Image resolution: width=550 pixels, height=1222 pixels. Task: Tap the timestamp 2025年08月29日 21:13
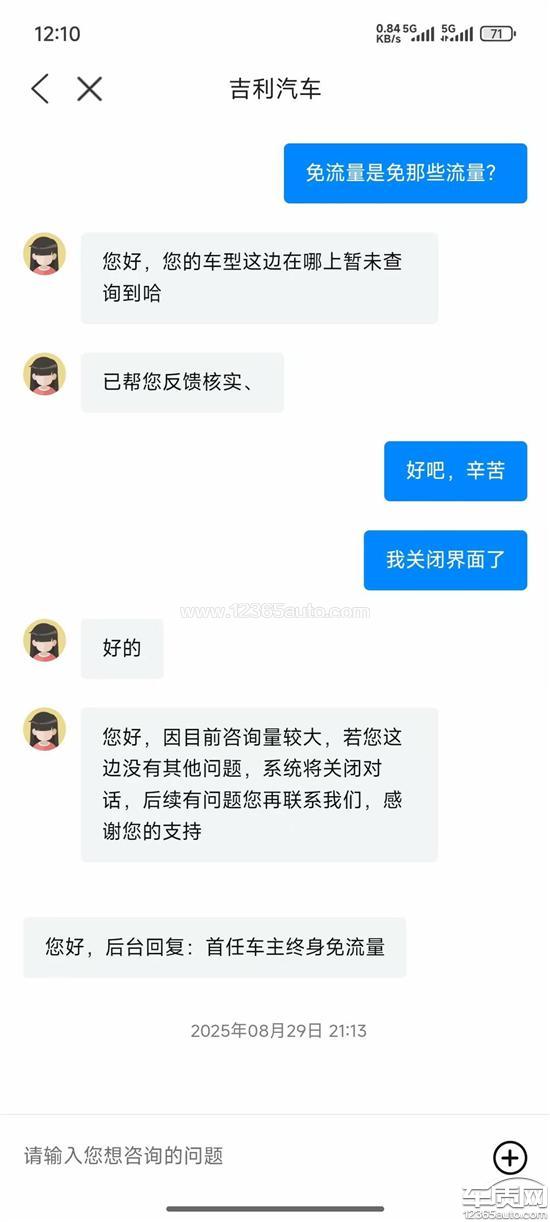(x=278, y=1030)
